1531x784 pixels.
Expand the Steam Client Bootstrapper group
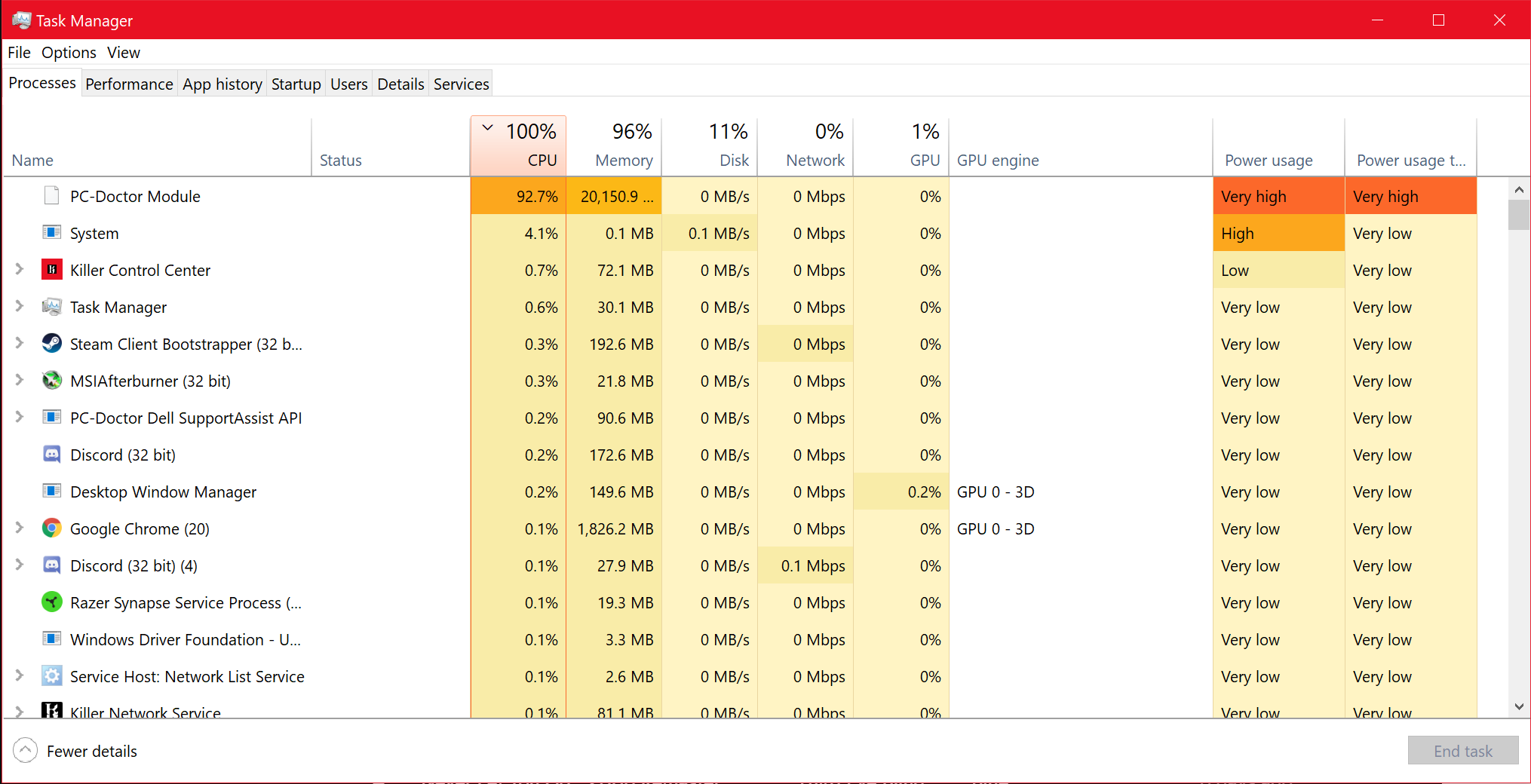click(20, 344)
